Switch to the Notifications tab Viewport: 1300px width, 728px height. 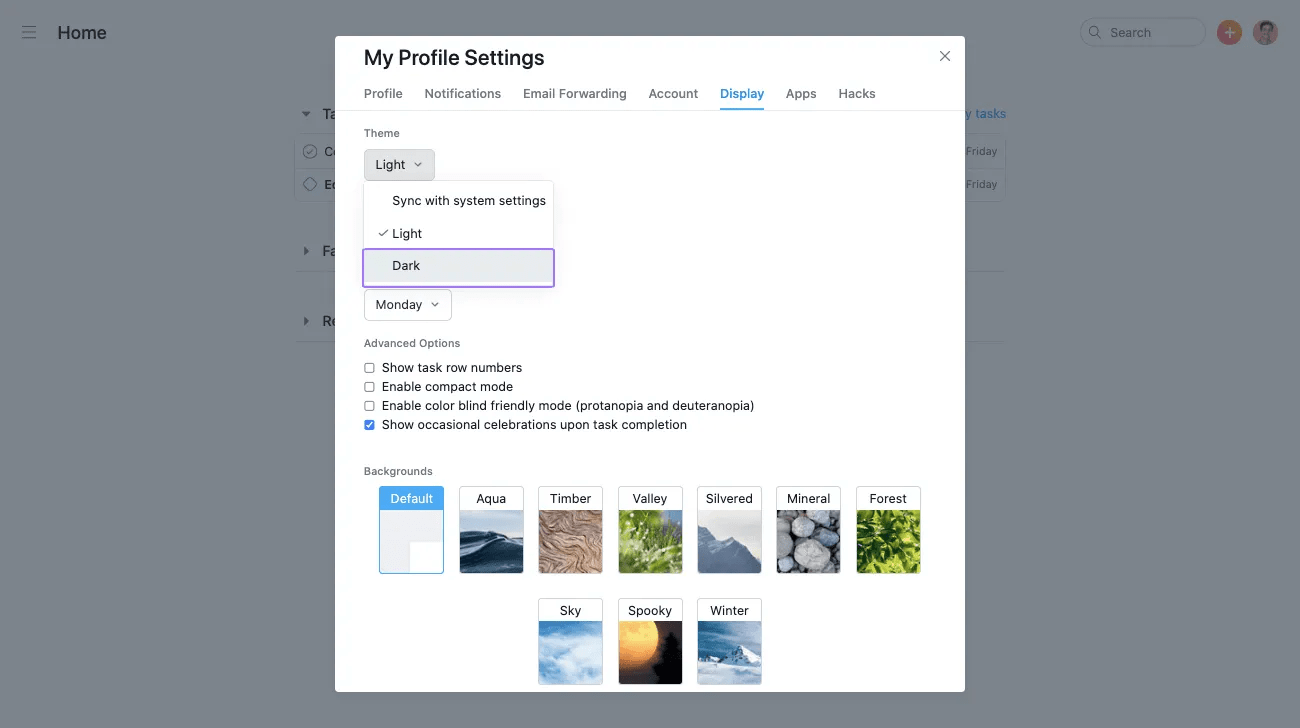(x=462, y=94)
